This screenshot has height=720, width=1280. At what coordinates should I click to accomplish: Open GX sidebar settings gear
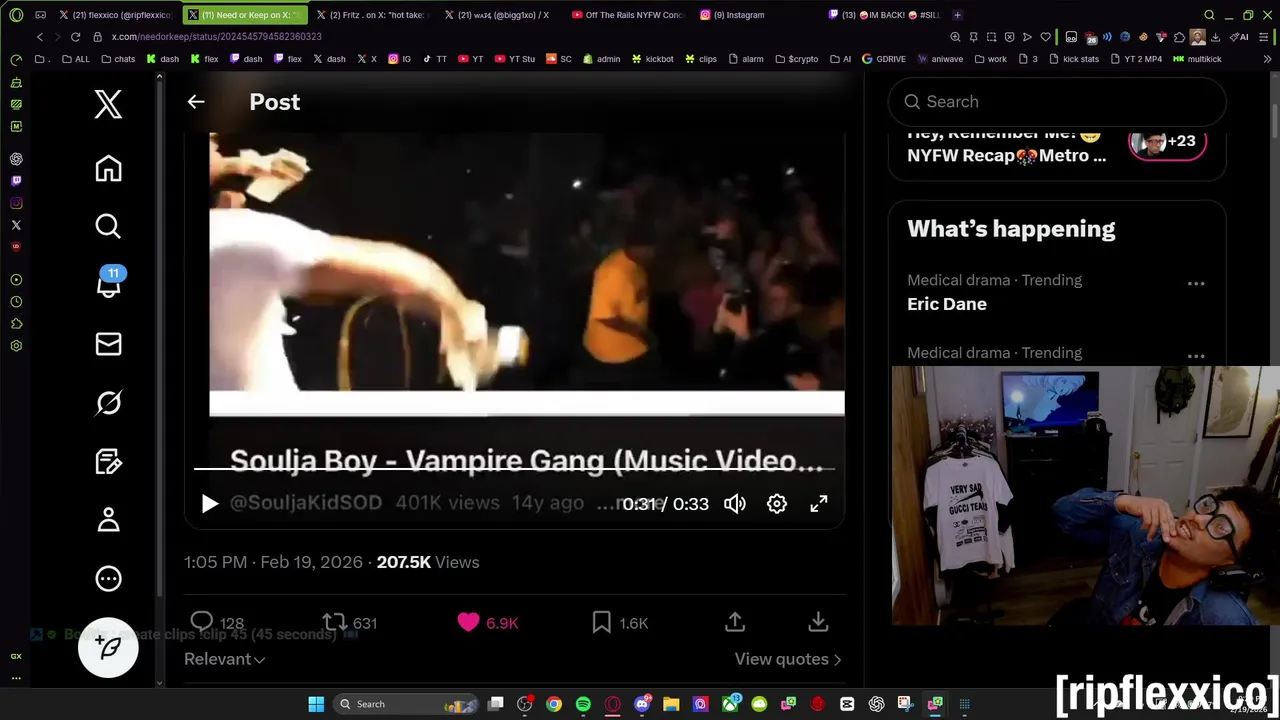click(16, 346)
